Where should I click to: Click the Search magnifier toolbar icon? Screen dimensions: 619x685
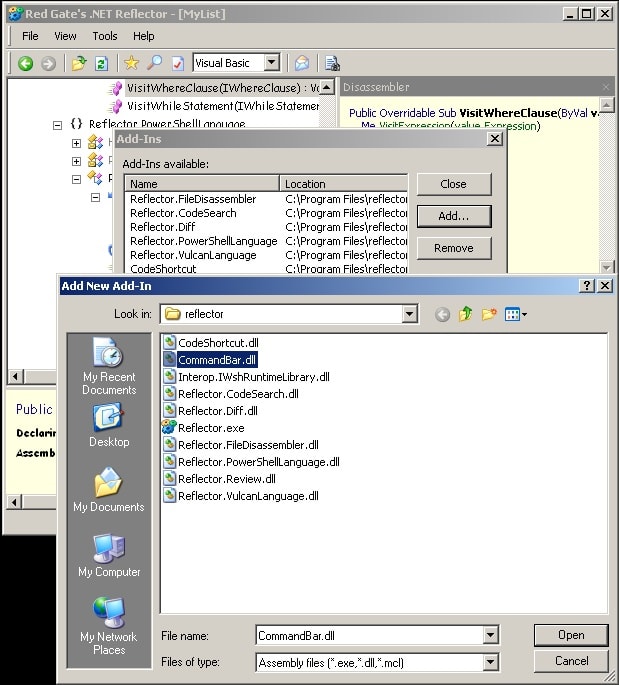point(154,63)
